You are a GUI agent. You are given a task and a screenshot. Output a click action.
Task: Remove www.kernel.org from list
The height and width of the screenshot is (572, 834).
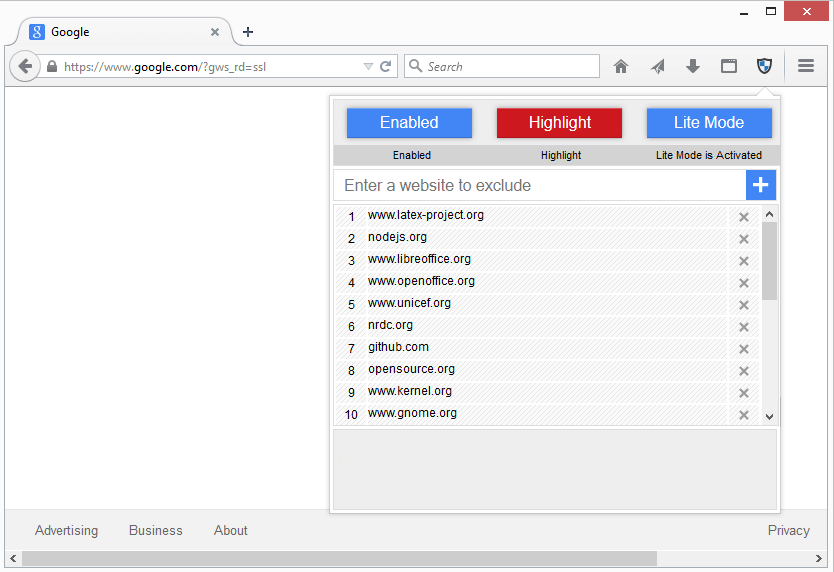click(x=744, y=393)
